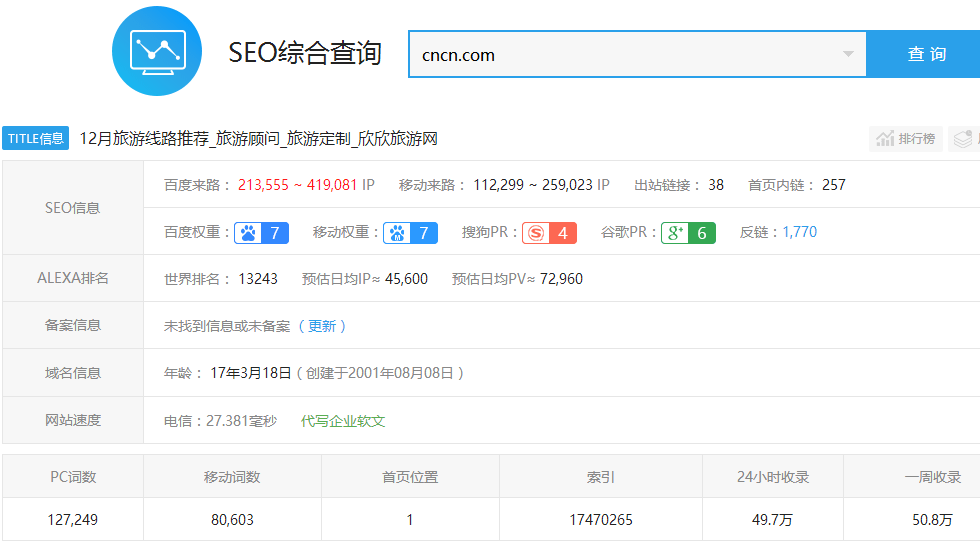Open the 排行榜 ranking button
This screenshot has width=980, height=542.
906,138
